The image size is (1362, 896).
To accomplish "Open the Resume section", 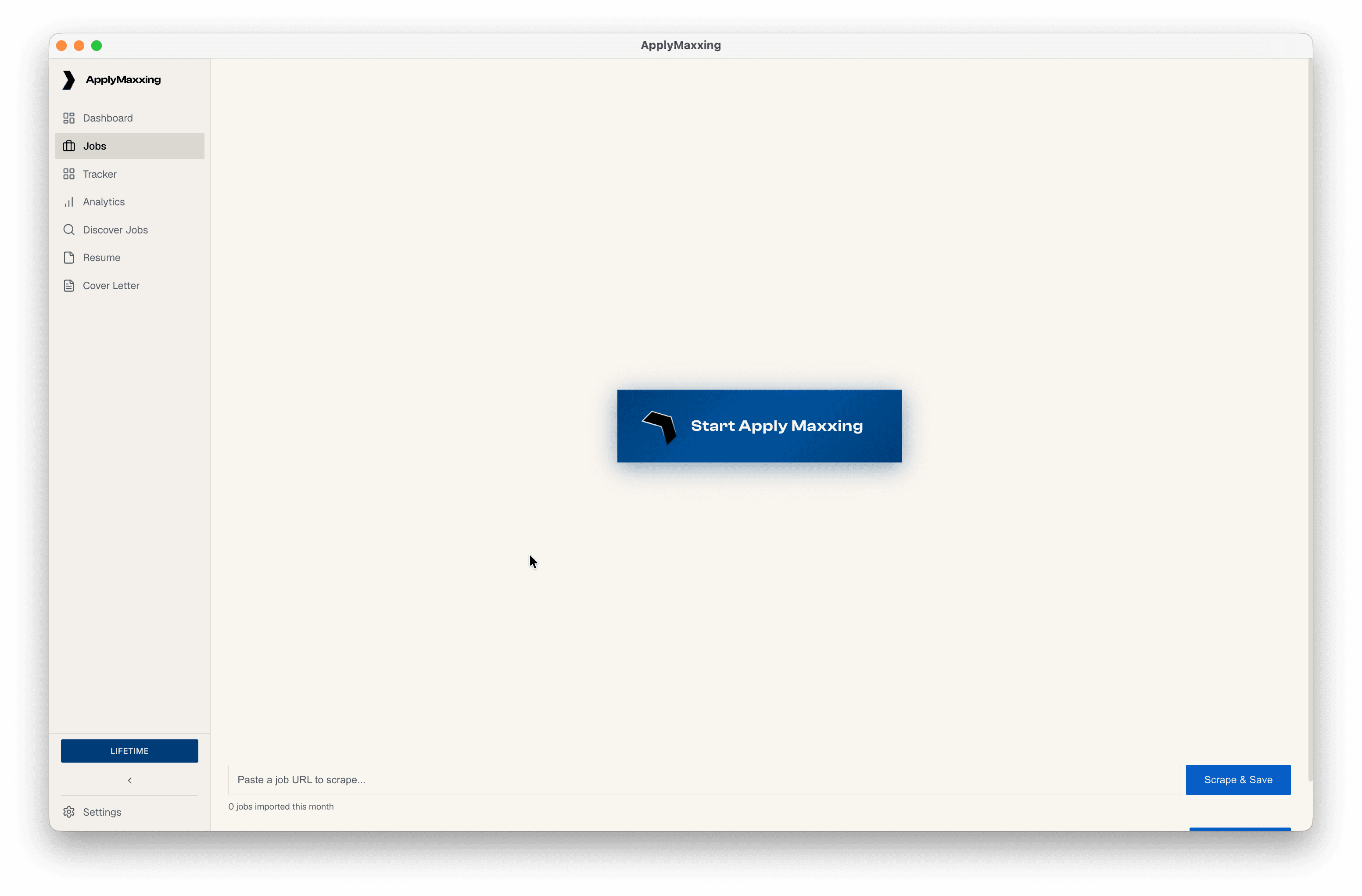I will coord(129,258).
